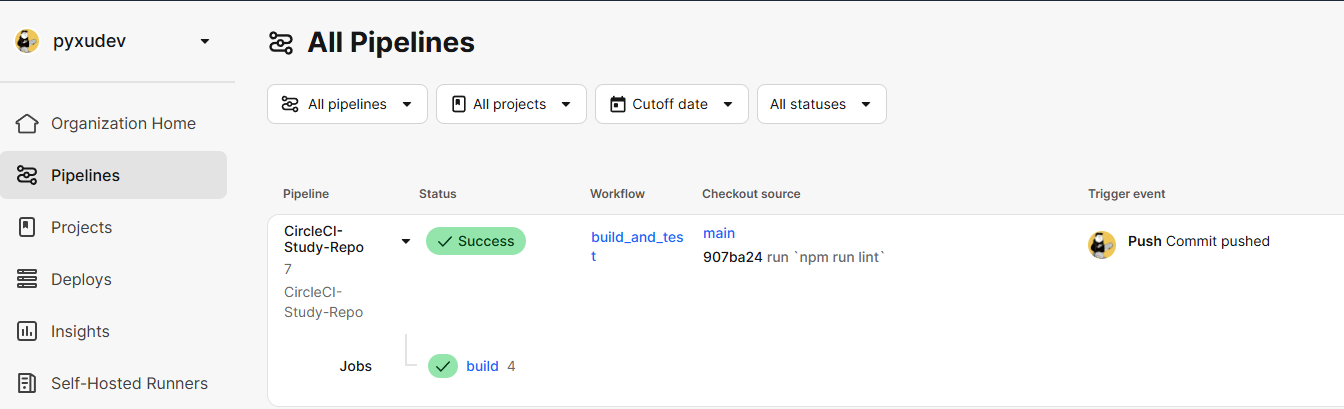
Task: Click the green check icon of build job
Action: coord(443,366)
